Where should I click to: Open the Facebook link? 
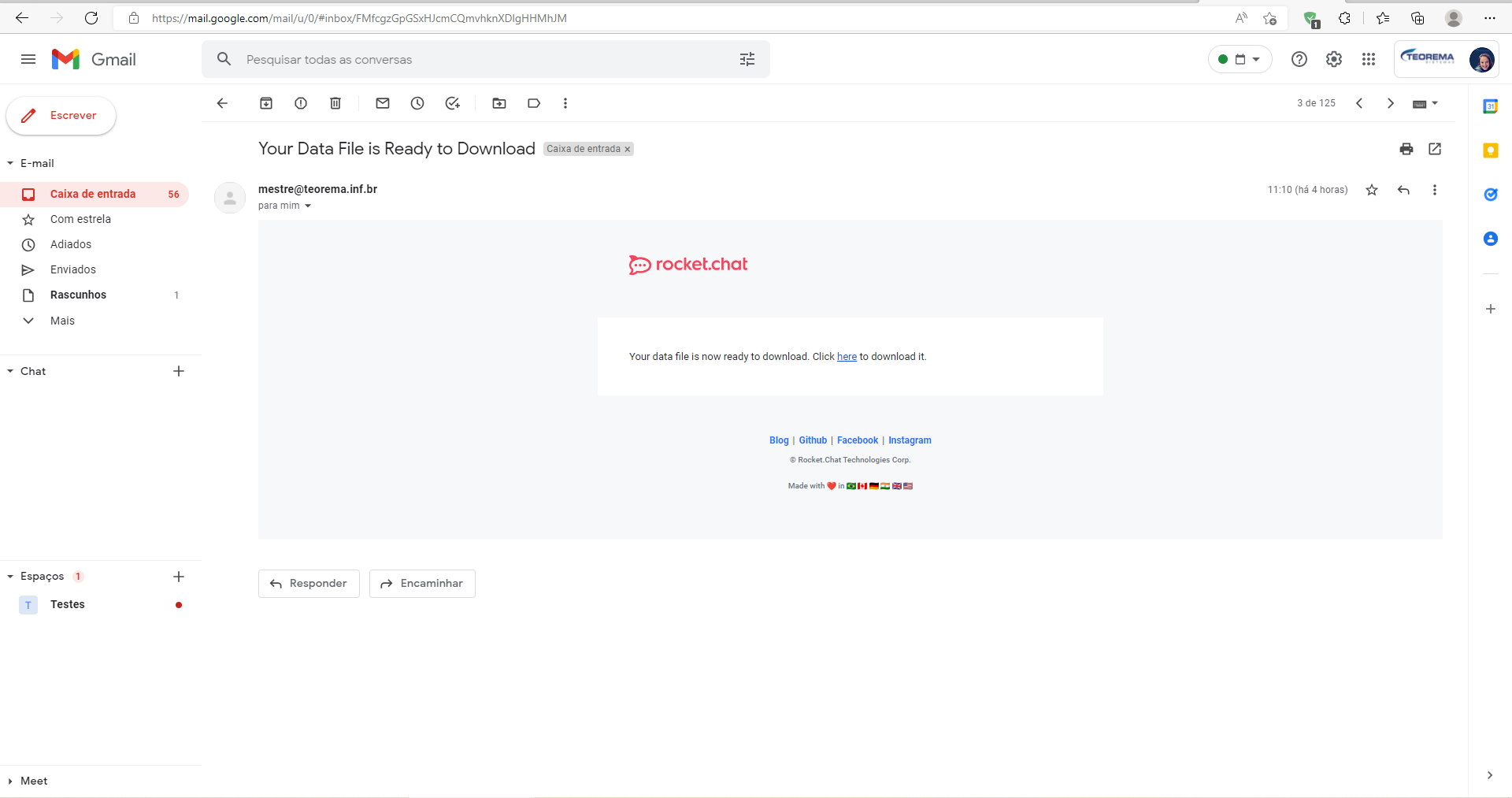[858, 440]
